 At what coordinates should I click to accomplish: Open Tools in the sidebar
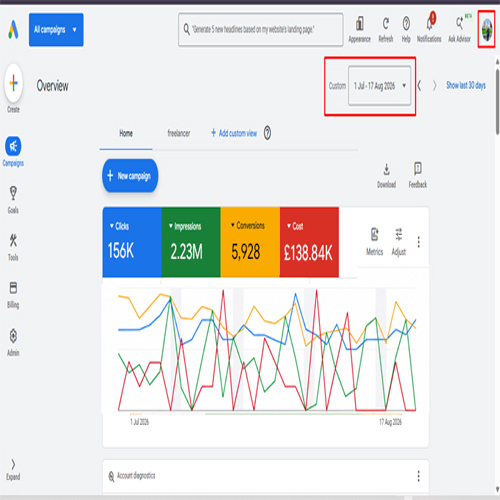coord(13,247)
